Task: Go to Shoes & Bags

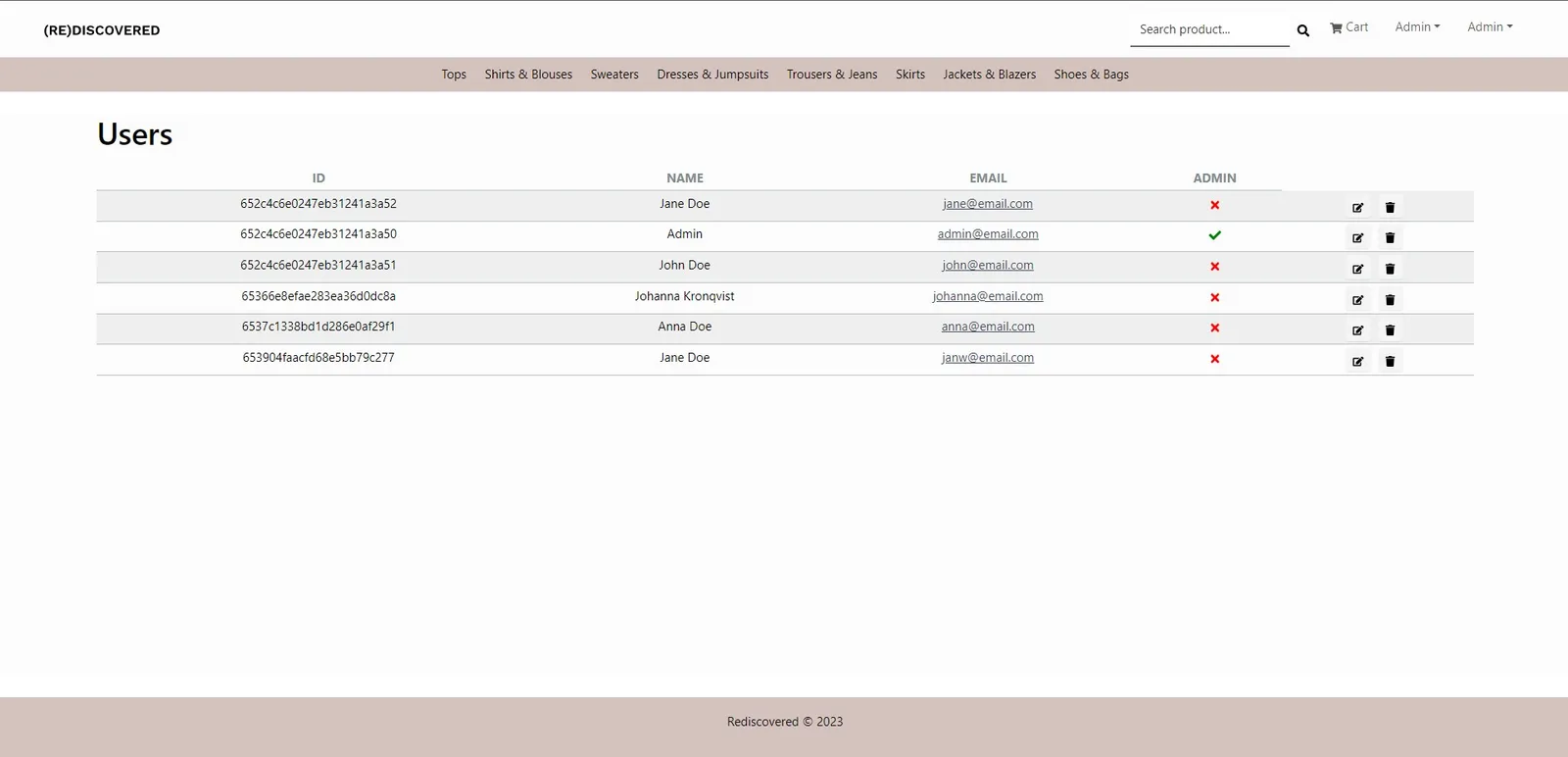Action: point(1092,75)
